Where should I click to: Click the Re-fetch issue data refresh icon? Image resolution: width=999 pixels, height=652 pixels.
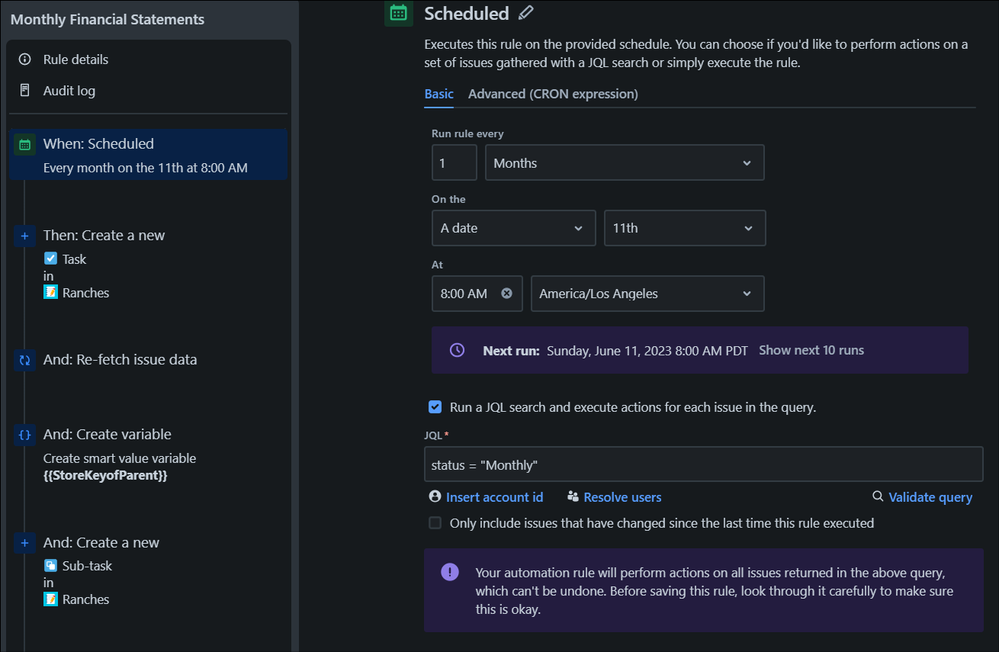click(x=25, y=360)
